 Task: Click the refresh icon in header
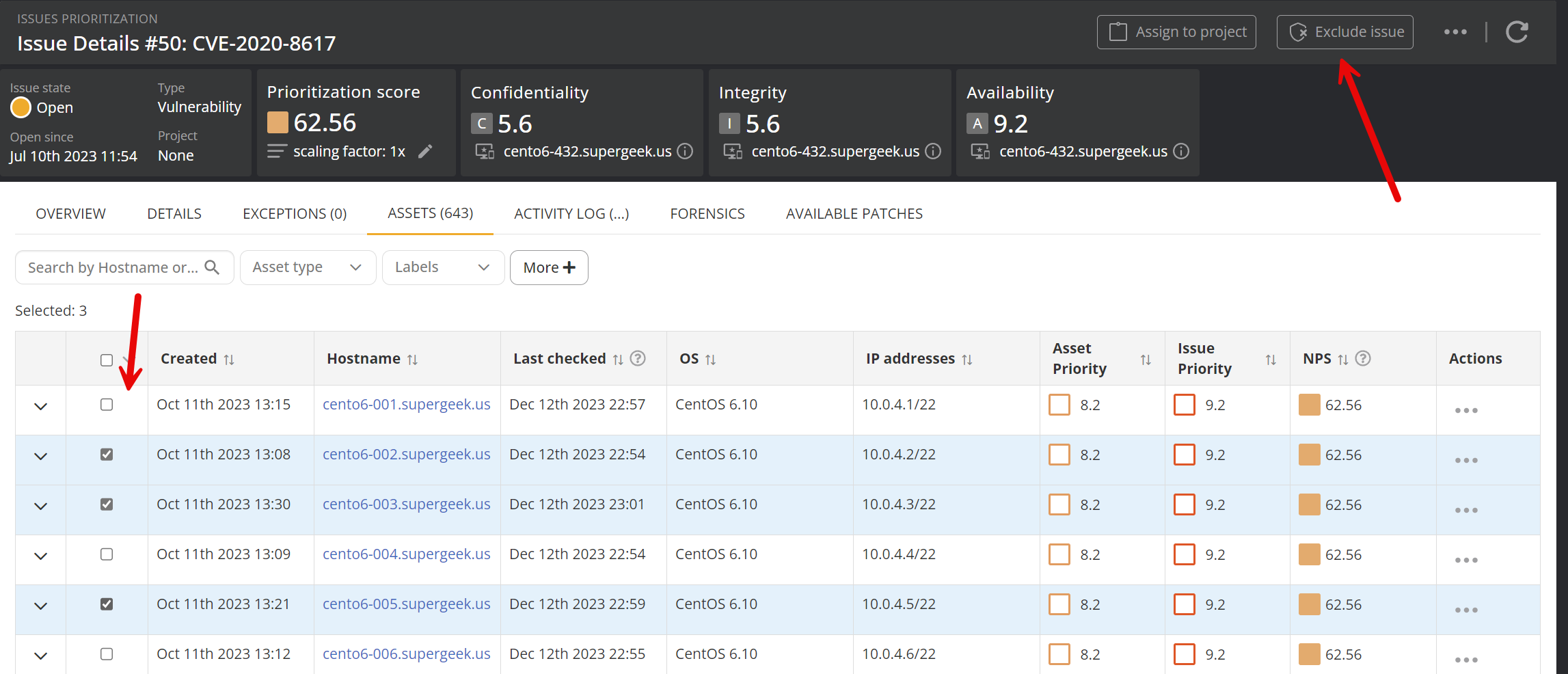coord(1517,32)
